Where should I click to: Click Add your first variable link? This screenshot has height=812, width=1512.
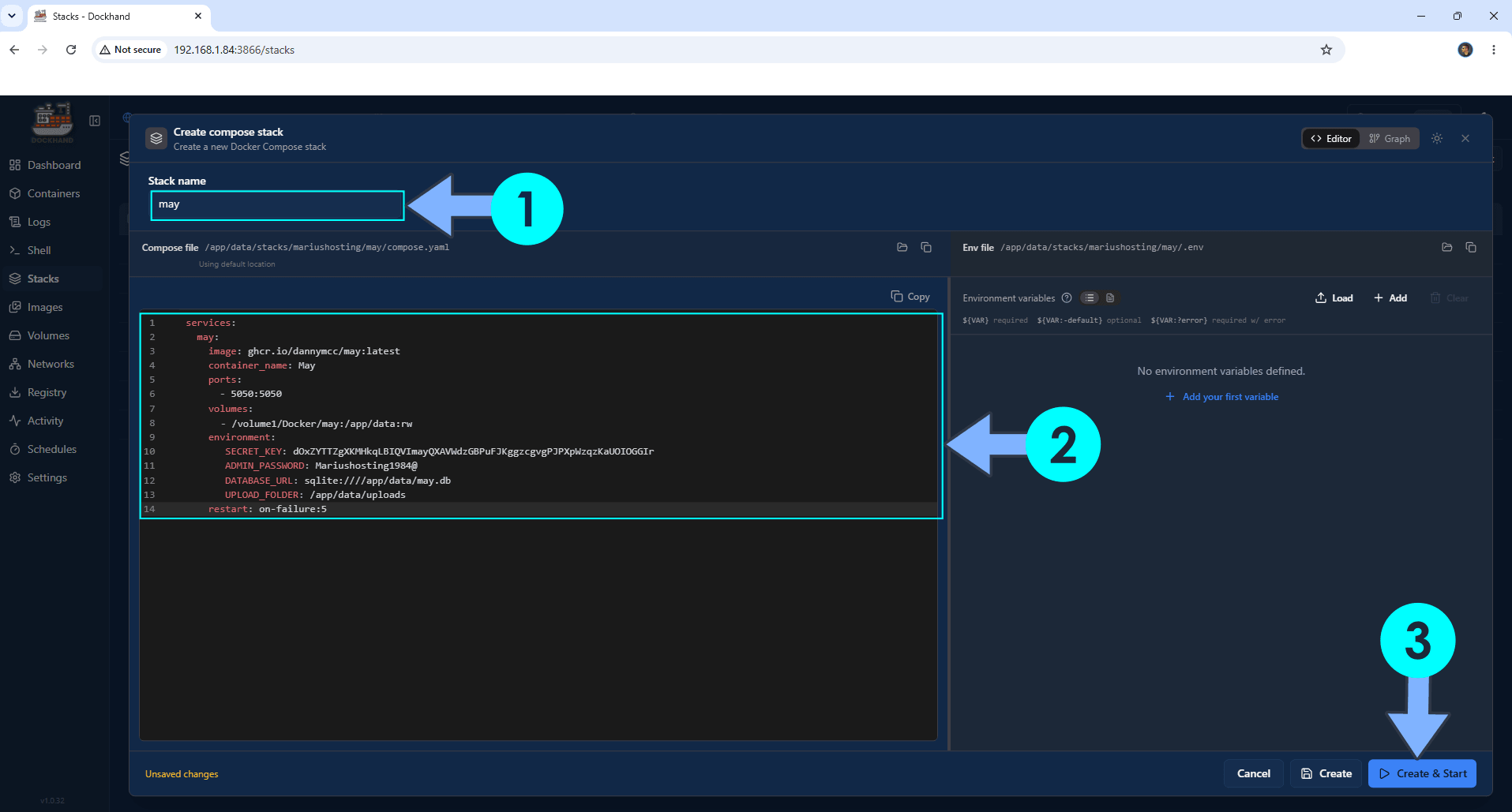tap(1221, 397)
